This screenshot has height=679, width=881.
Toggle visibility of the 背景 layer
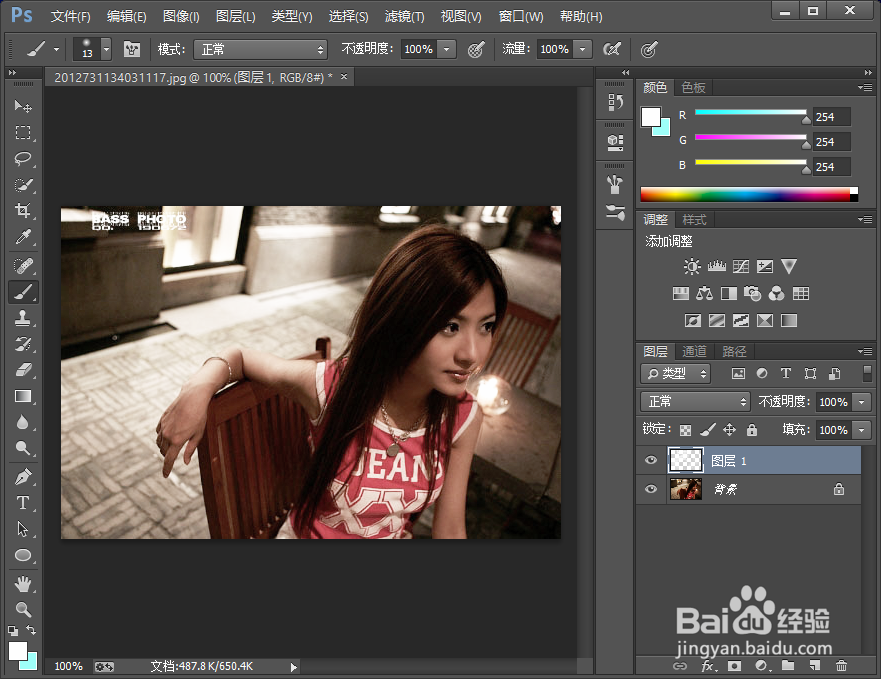coord(651,489)
